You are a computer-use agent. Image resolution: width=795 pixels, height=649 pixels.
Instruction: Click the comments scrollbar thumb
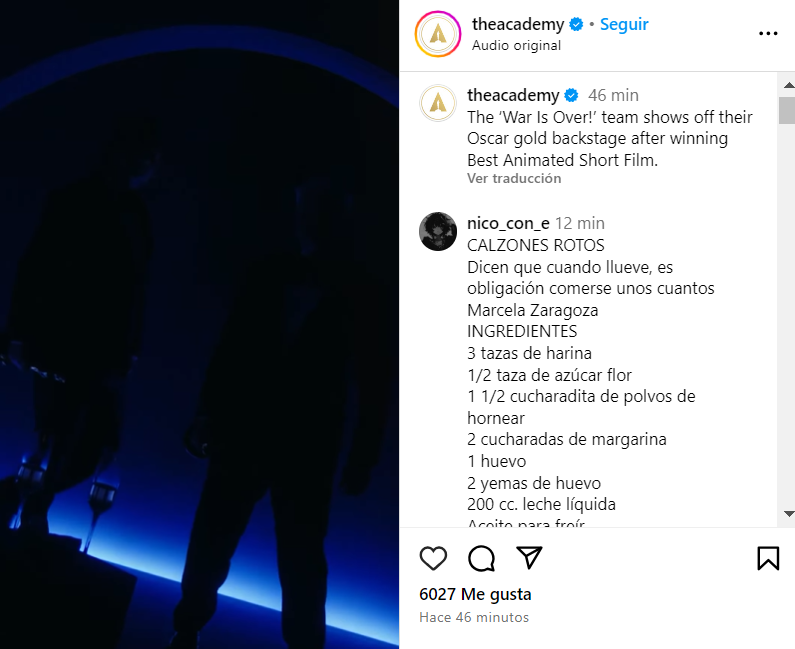point(787,111)
